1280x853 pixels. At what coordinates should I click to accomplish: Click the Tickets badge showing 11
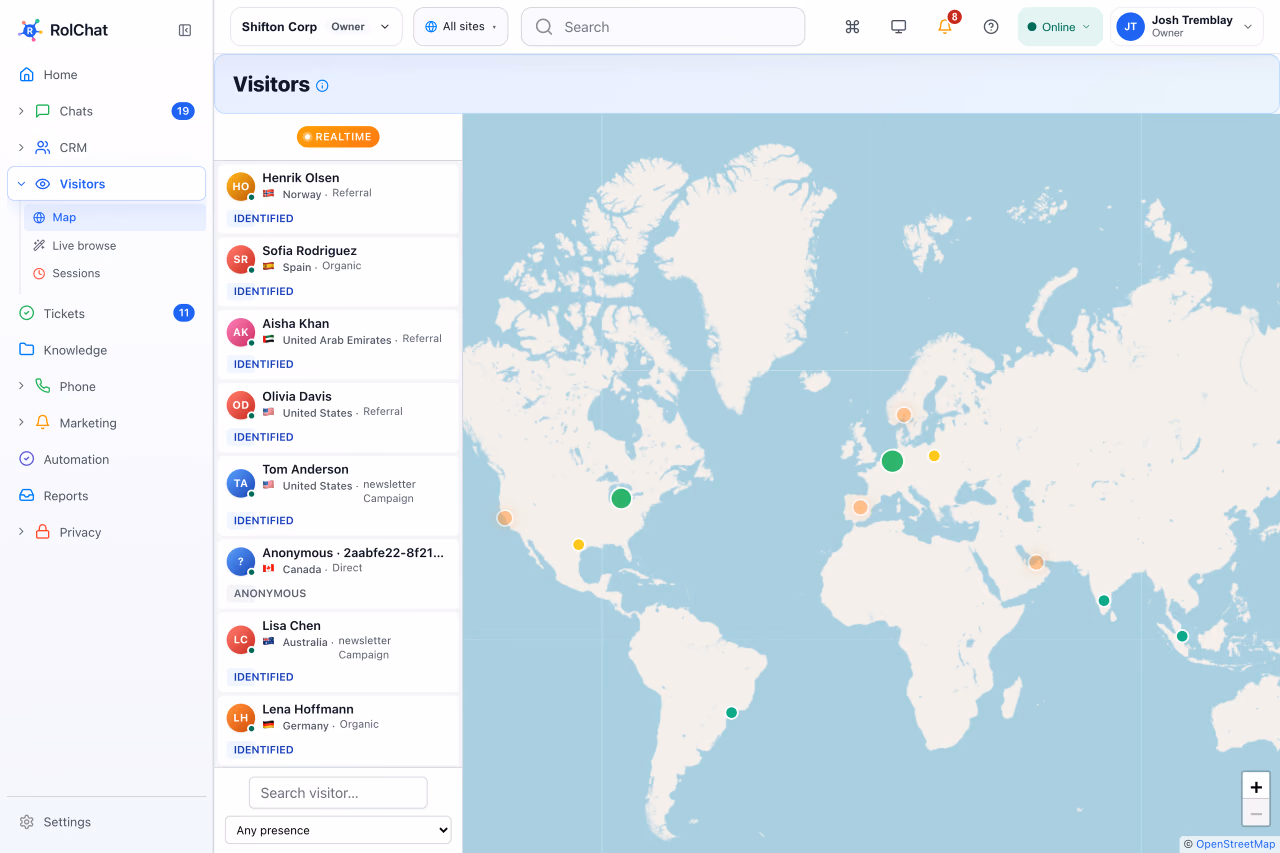point(184,313)
